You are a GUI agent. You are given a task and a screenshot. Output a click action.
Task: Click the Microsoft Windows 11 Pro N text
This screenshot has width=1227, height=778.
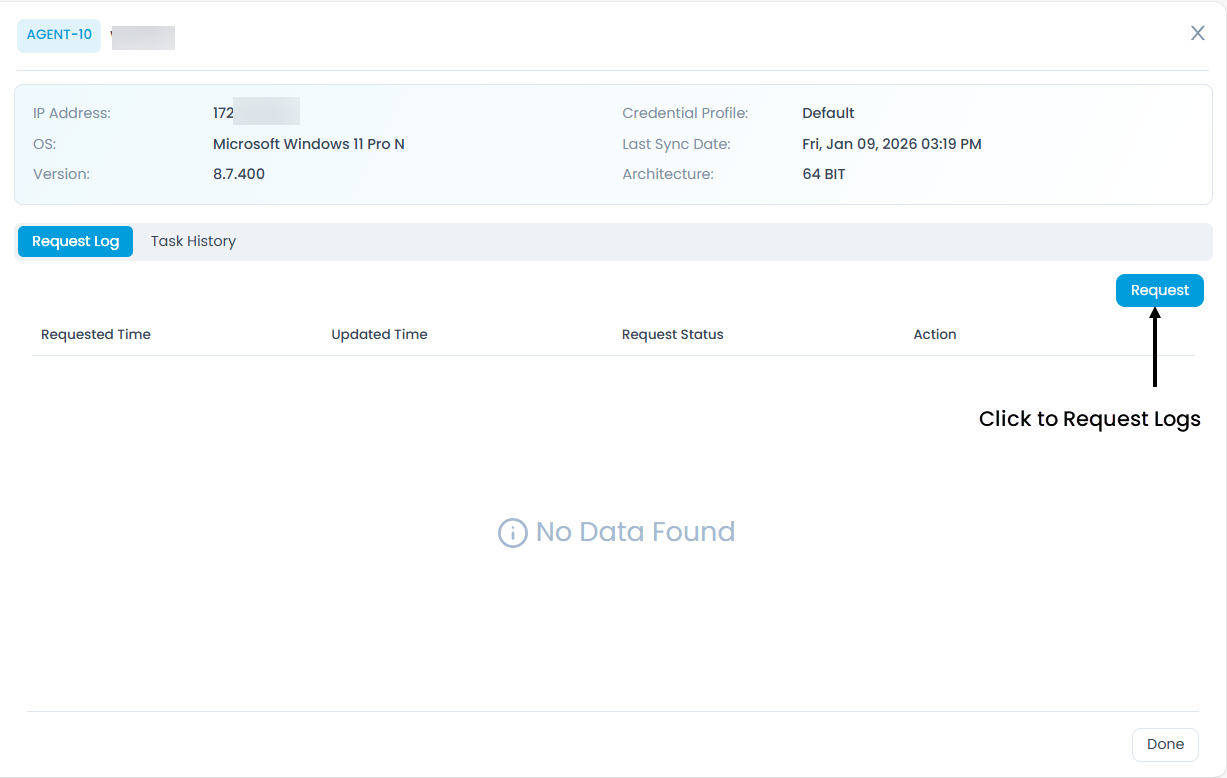(x=308, y=144)
